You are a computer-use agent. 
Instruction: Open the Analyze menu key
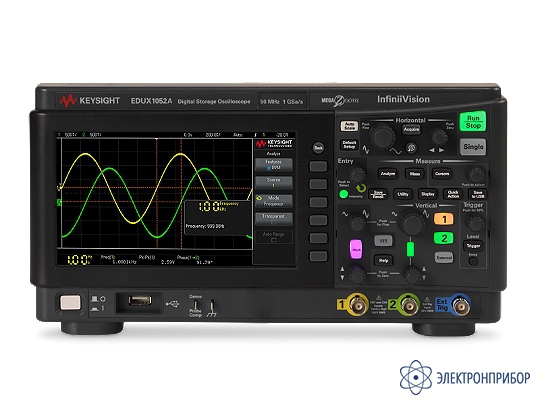387,174
